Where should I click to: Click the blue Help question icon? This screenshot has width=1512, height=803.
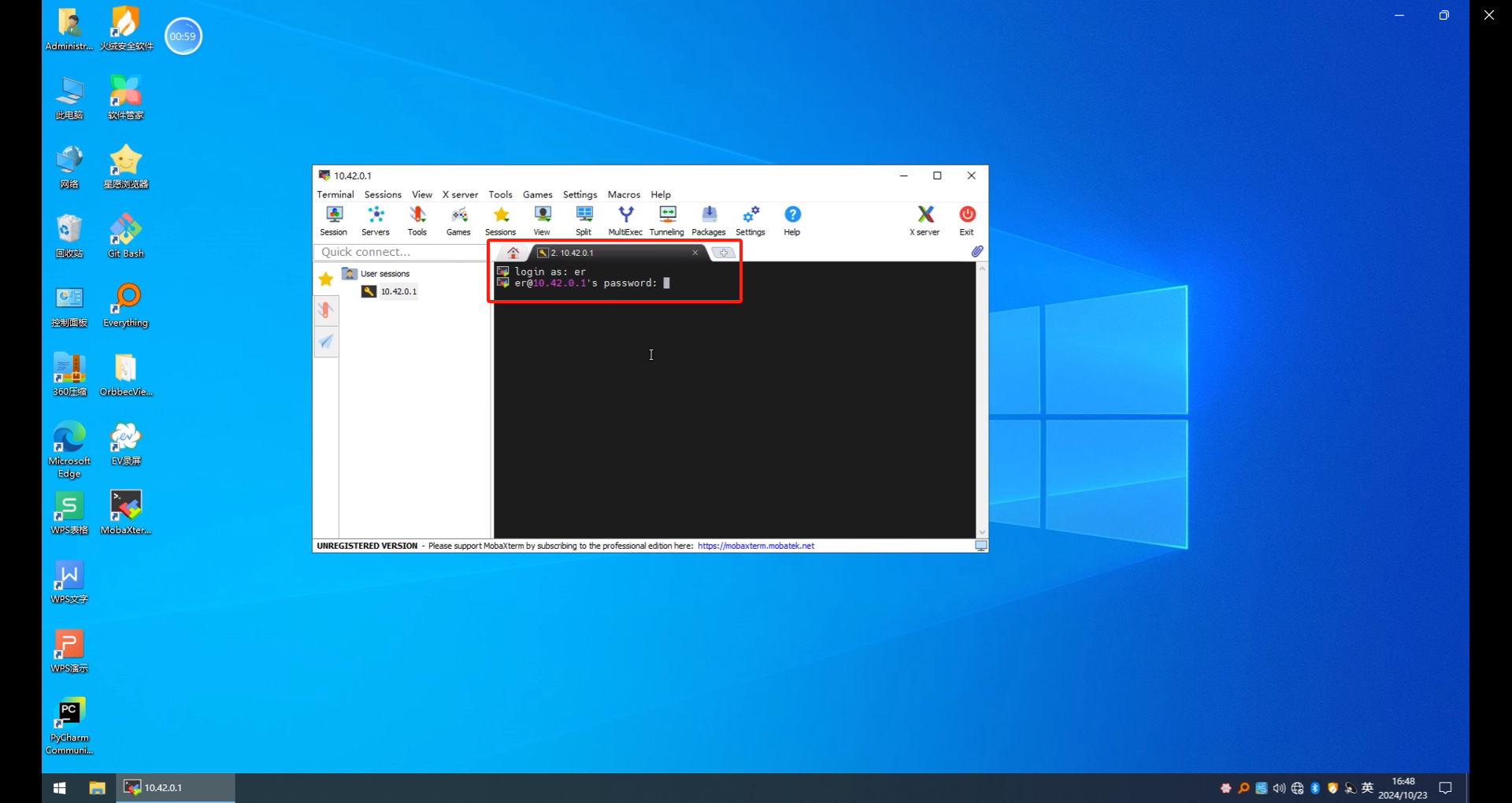point(792,220)
